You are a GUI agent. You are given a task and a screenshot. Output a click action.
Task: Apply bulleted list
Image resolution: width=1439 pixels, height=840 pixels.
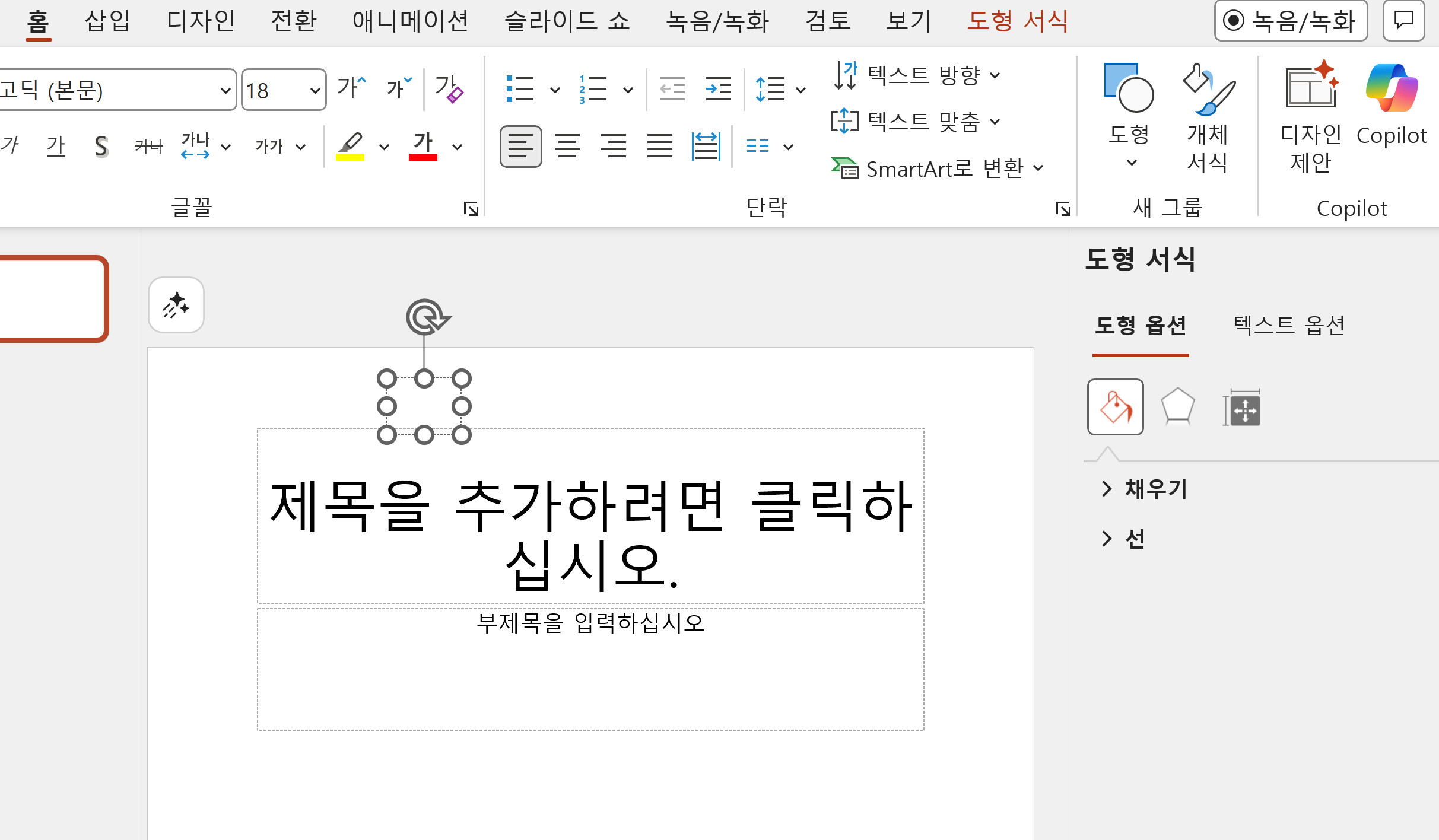pyautogui.click(x=520, y=90)
